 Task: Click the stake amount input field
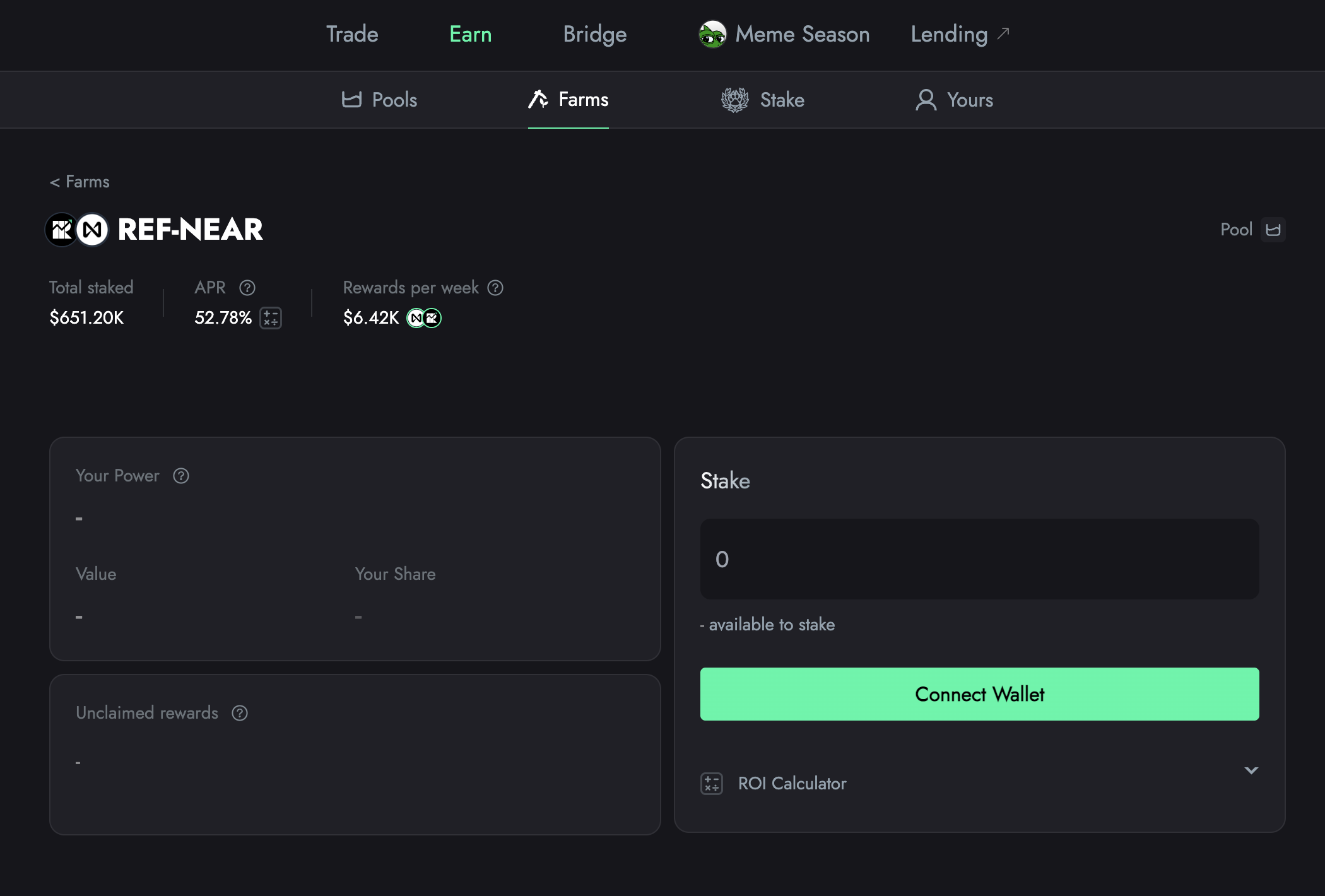tap(979, 559)
